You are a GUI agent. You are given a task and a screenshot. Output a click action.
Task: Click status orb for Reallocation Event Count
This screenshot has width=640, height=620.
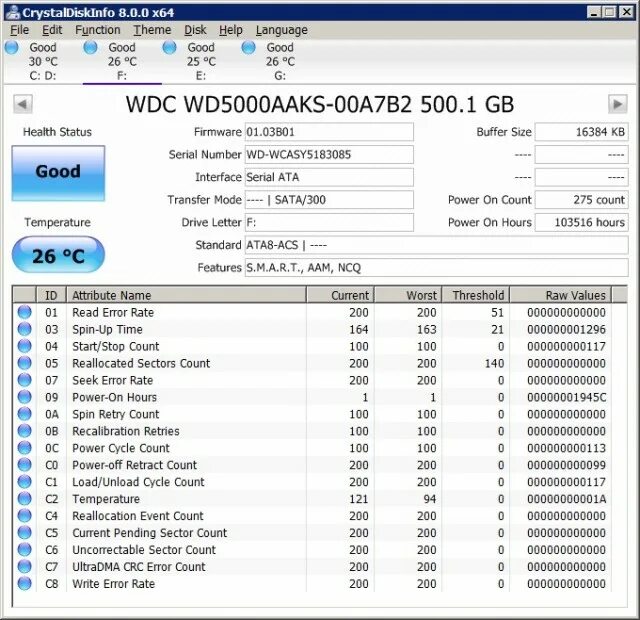click(24, 516)
